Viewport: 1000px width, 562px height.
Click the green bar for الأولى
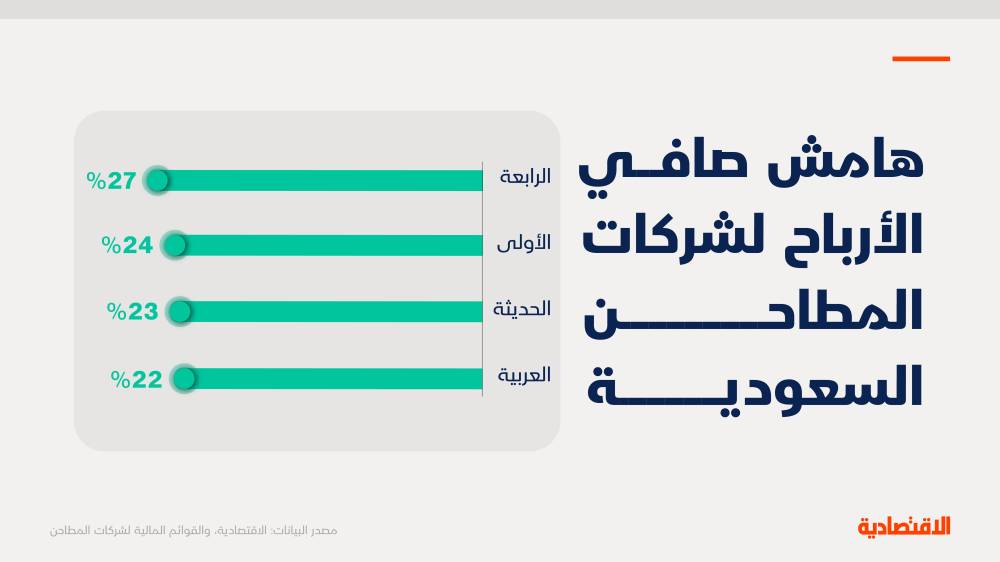(328, 245)
